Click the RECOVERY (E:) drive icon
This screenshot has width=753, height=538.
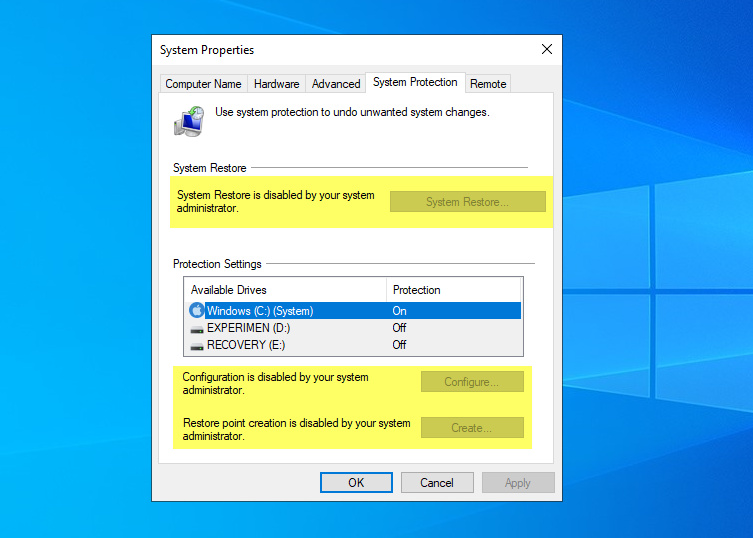tap(197, 345)
